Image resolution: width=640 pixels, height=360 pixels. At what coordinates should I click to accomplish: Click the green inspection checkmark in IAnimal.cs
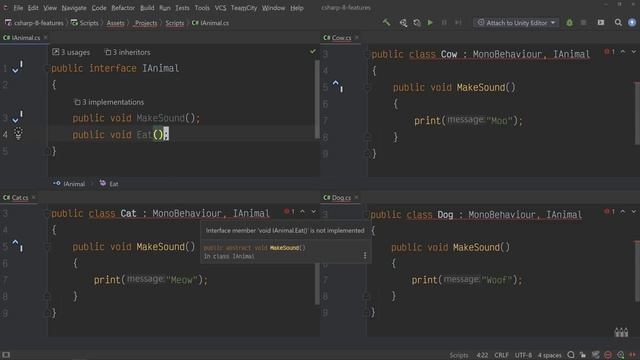pos(313,51)
